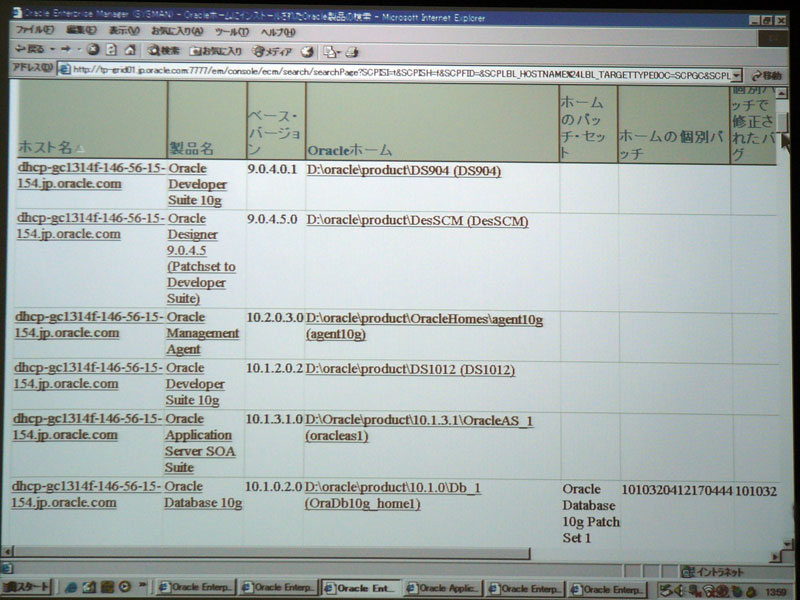Click the Forward arrow button
The width and height of the screenshot is (800, 600).
tap(66, 49)
